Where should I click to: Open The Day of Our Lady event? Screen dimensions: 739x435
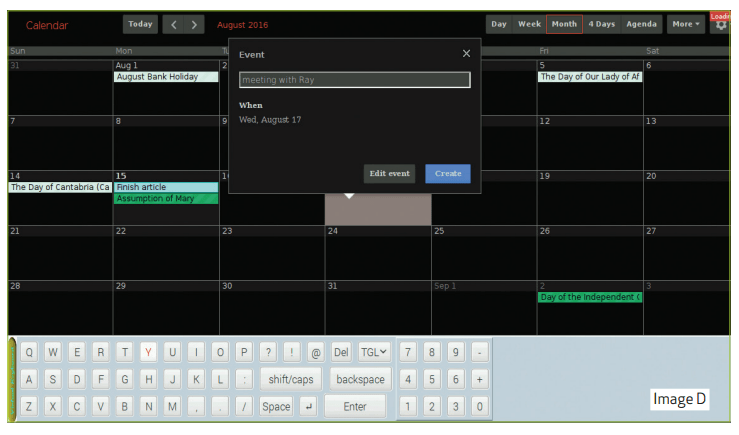590,77
